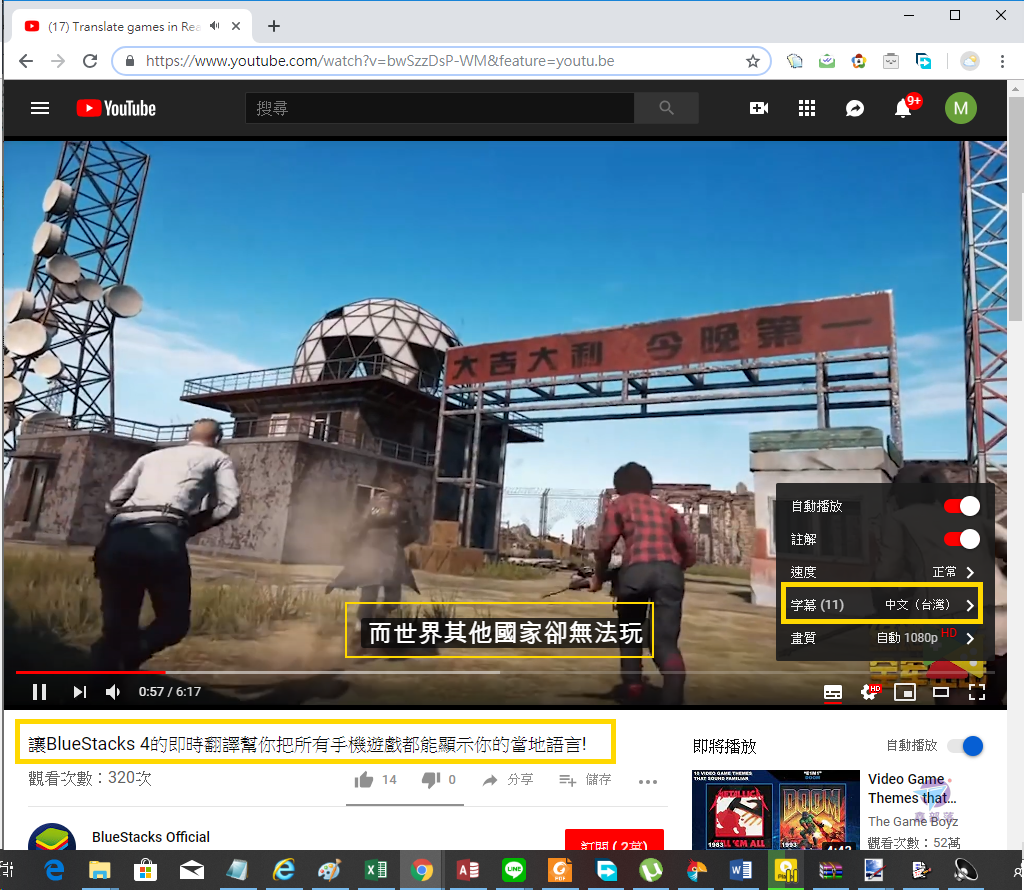Image resolution: width=1024 pixels, height=890 pixels.
Task: Open the more actions ellipsis
Action: (x=648, y=782)
